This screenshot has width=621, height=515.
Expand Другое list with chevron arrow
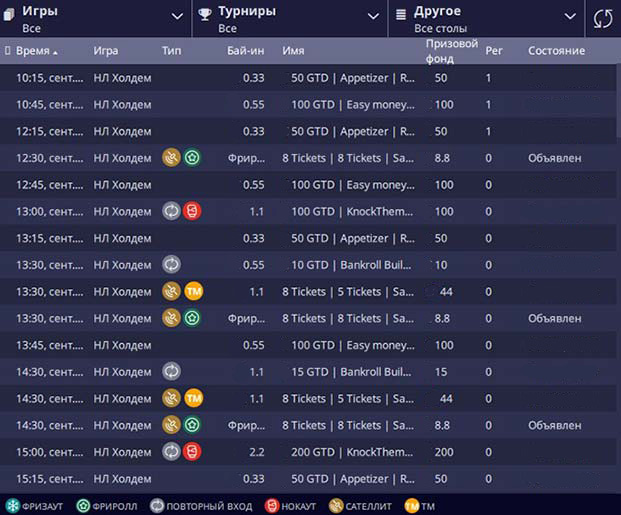coord(570,16)
